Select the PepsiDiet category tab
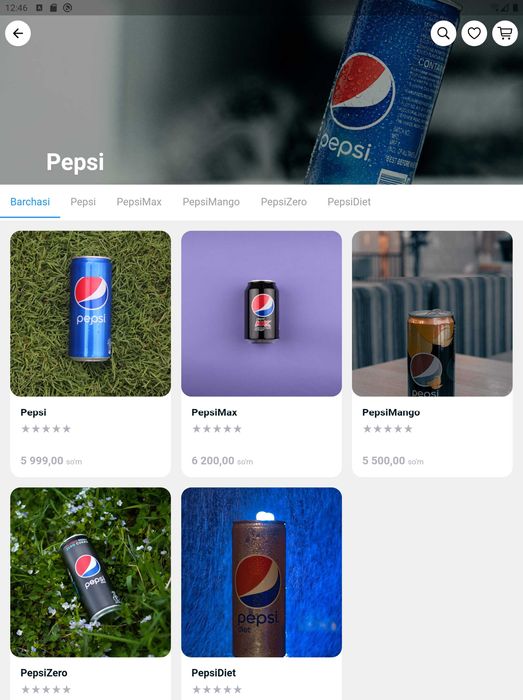523x700 pixels. pos(349,202)
